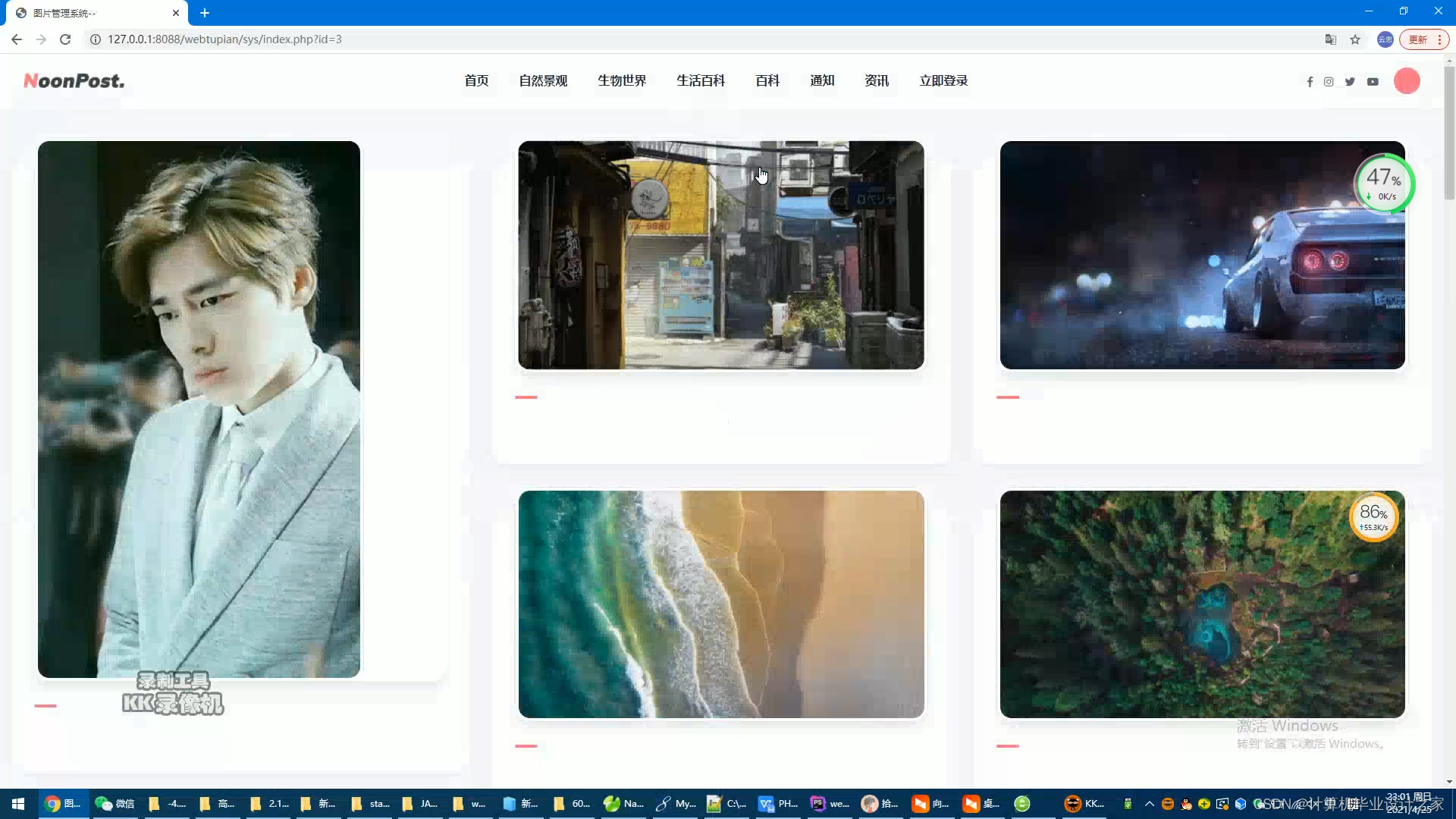Viewport: 1456px width, 819px height.
Task: Click the browser back arrow
Action: [x=17, y=39]
